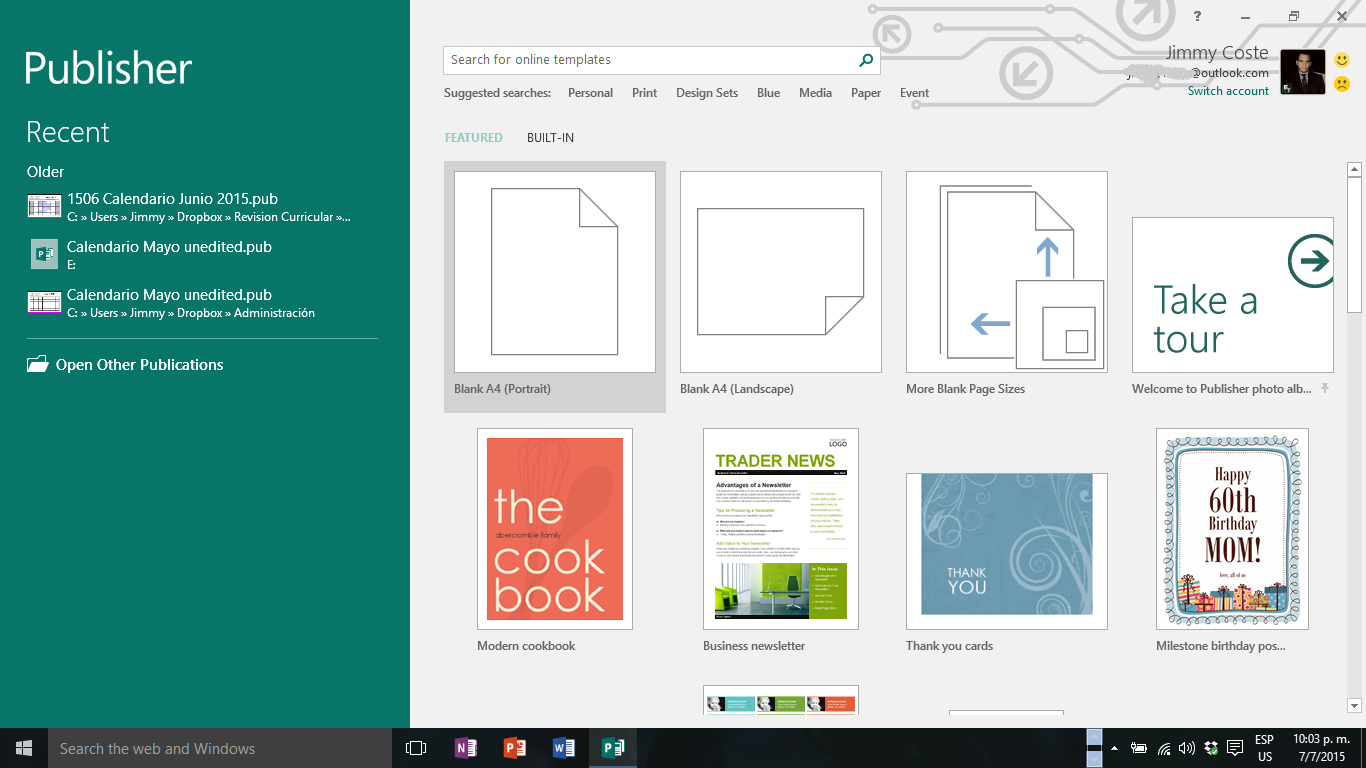Open the Action Center notifications icon
Viewport: 1366px width, 768px height.
(1235, 748)
